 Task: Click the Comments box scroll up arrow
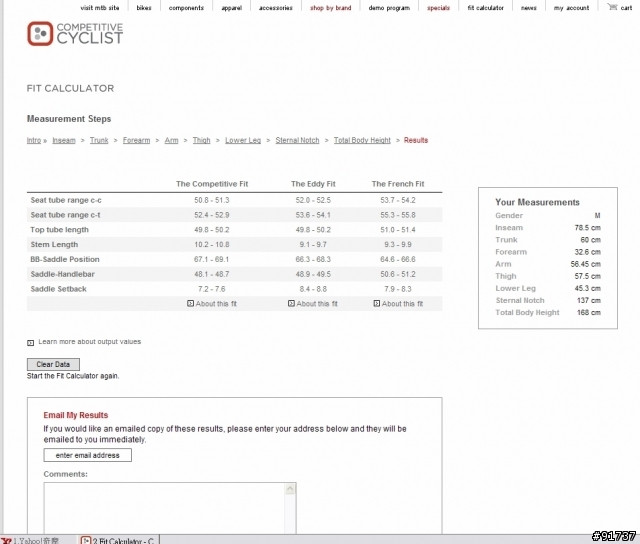pyautogui.click(x=290, y=489)
